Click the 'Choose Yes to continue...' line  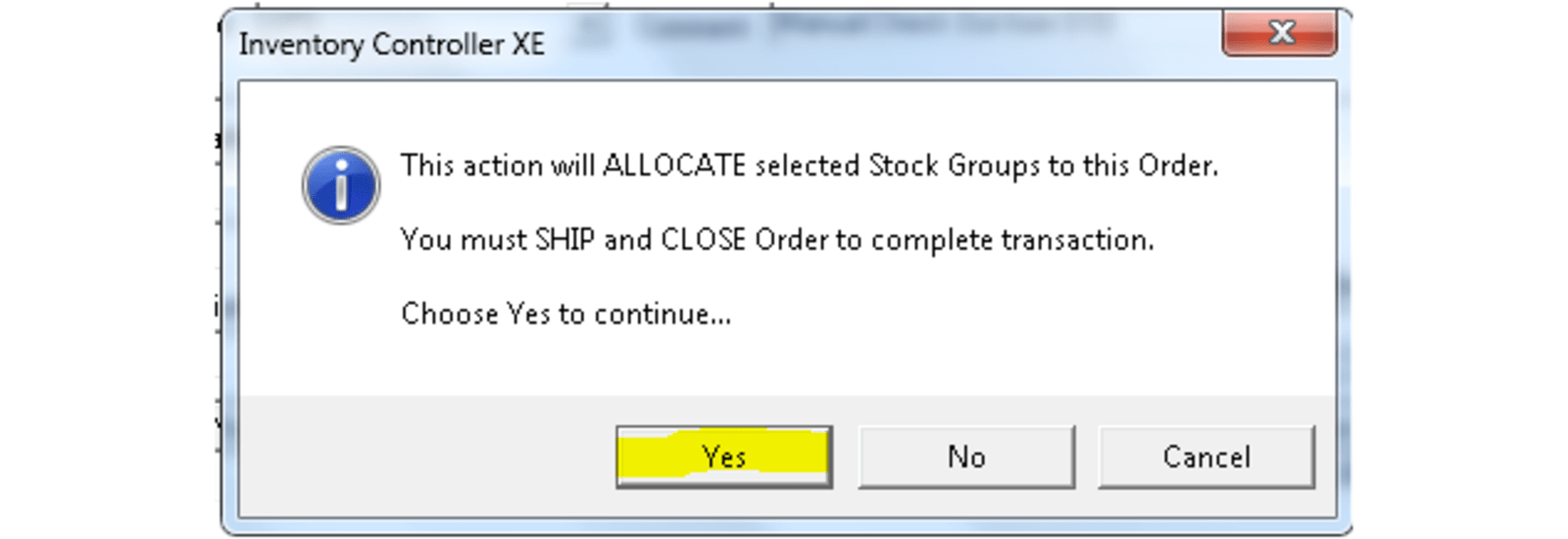point(565,315)
